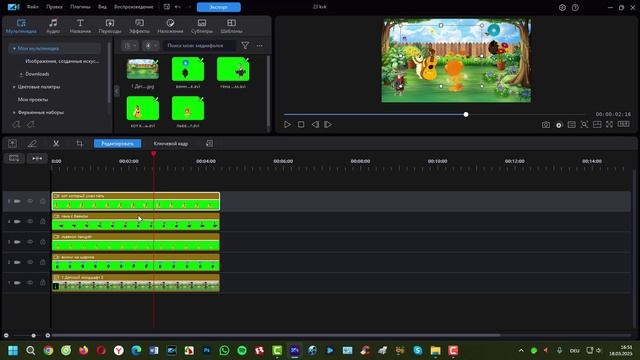The height and width of the screenshot is (360, 640).
Task: Toggle fullscreen preview
Action: click(609, 124)
